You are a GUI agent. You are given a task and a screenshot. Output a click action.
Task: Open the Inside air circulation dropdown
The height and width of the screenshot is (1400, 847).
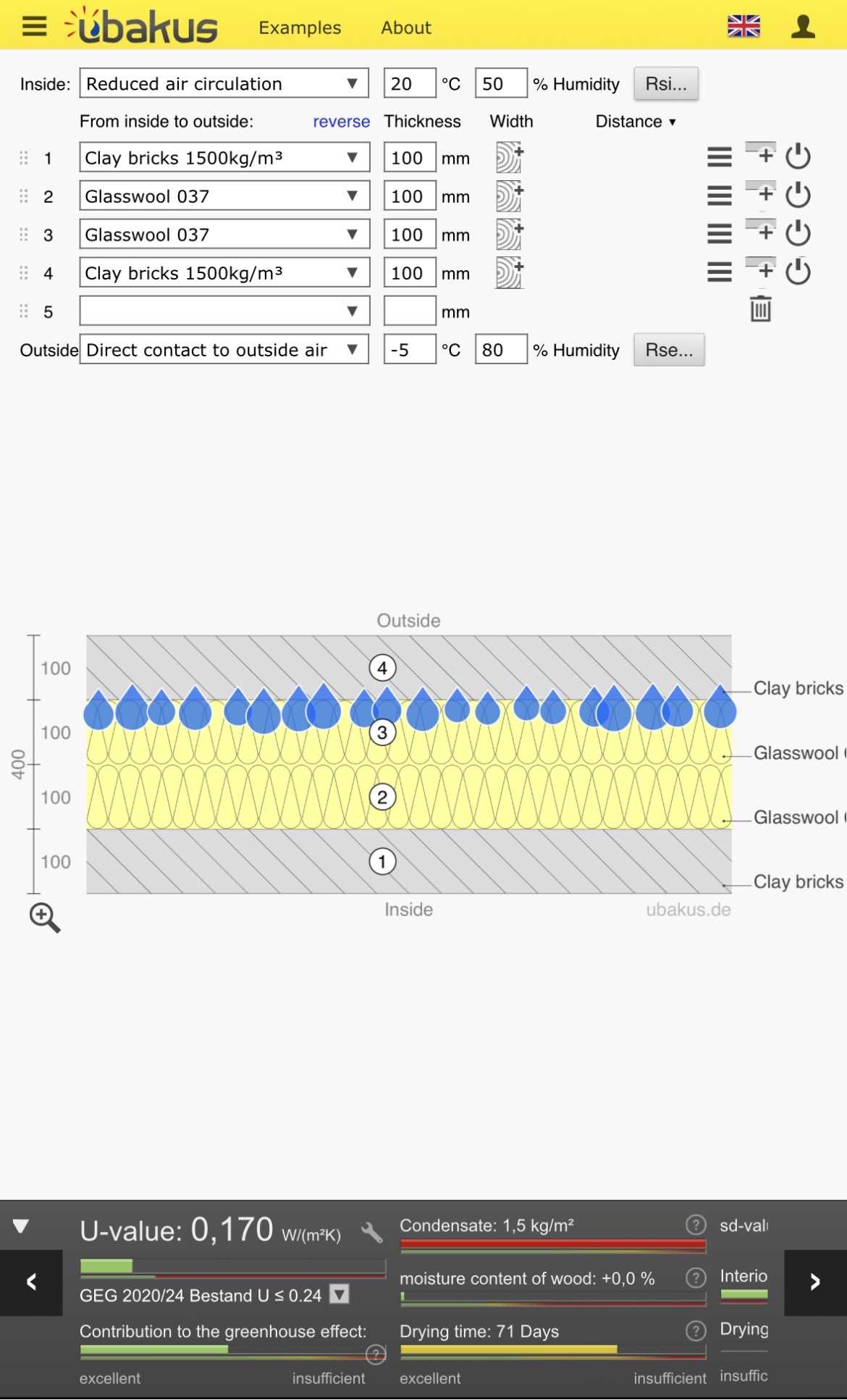[224, 84]
